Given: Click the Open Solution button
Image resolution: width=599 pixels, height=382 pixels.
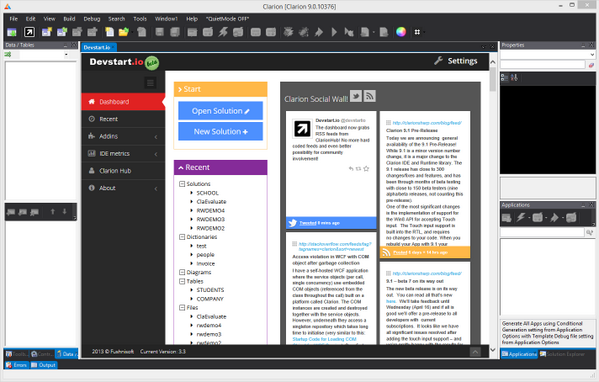Looking at the screenshot, I should pos(220,111).
